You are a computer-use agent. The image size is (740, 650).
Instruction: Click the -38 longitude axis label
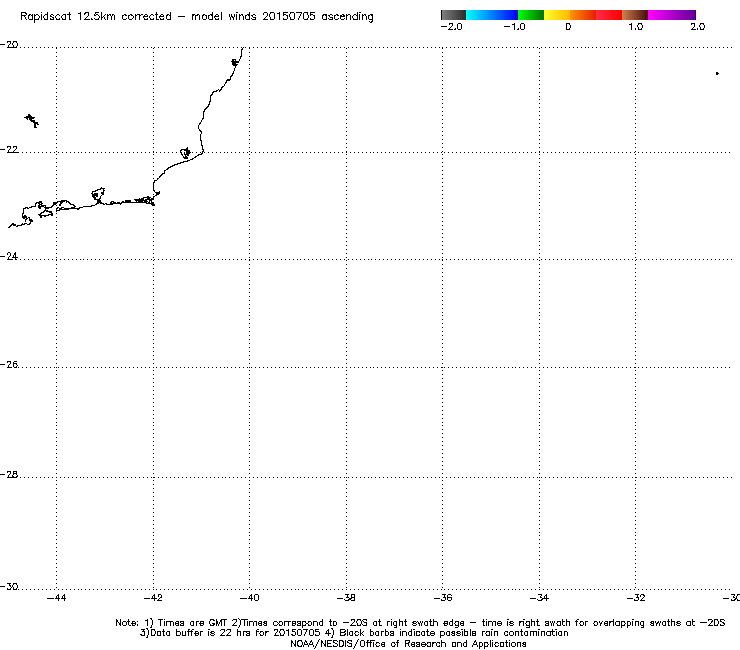[x=346, y=598]
